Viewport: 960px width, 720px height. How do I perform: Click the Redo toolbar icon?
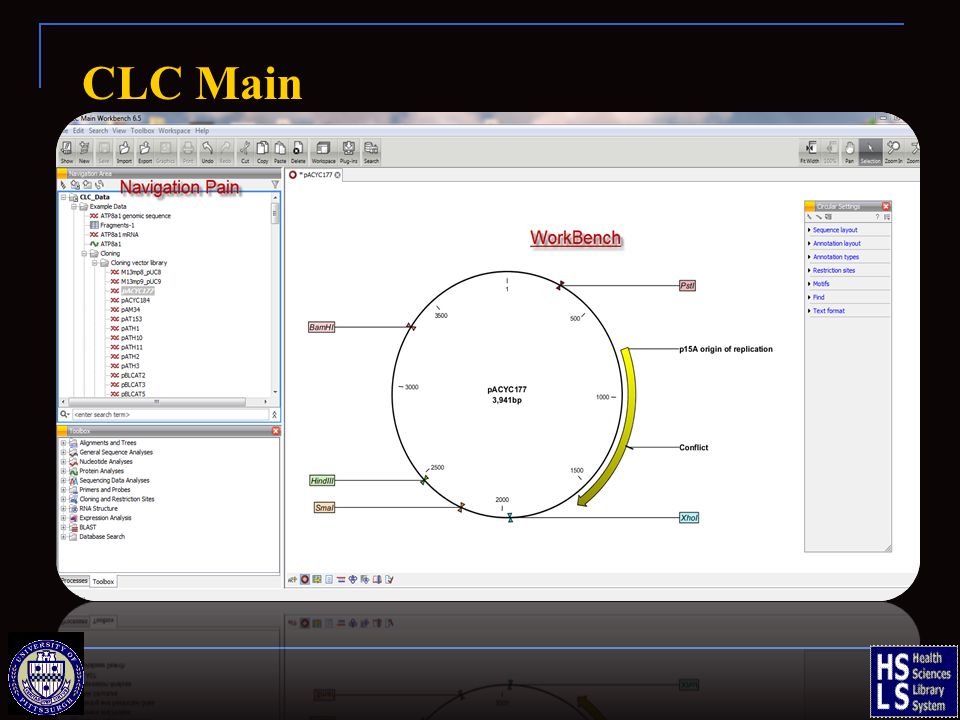(225, 151)
